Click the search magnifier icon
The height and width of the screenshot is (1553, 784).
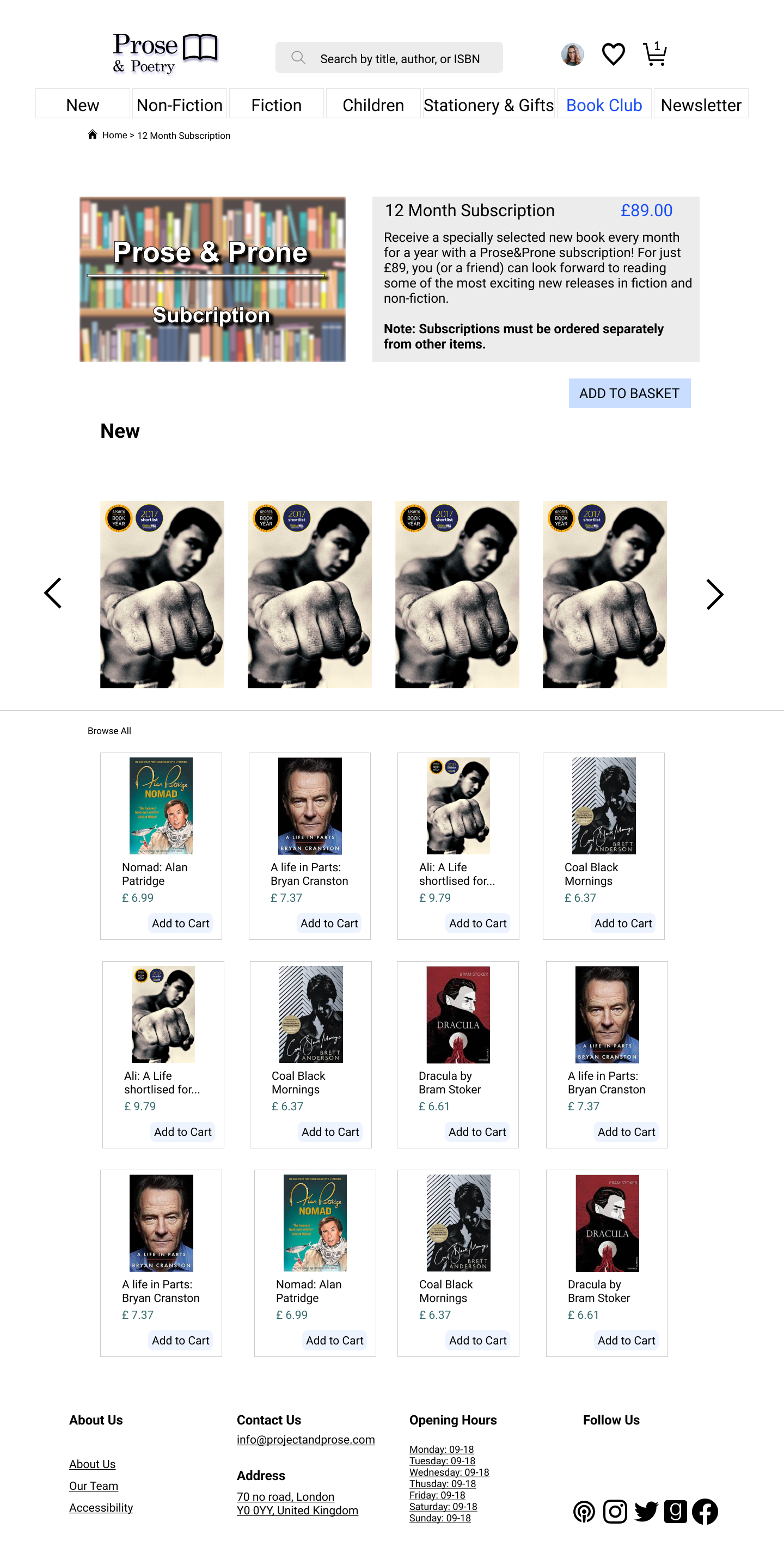tap(298, 57)
